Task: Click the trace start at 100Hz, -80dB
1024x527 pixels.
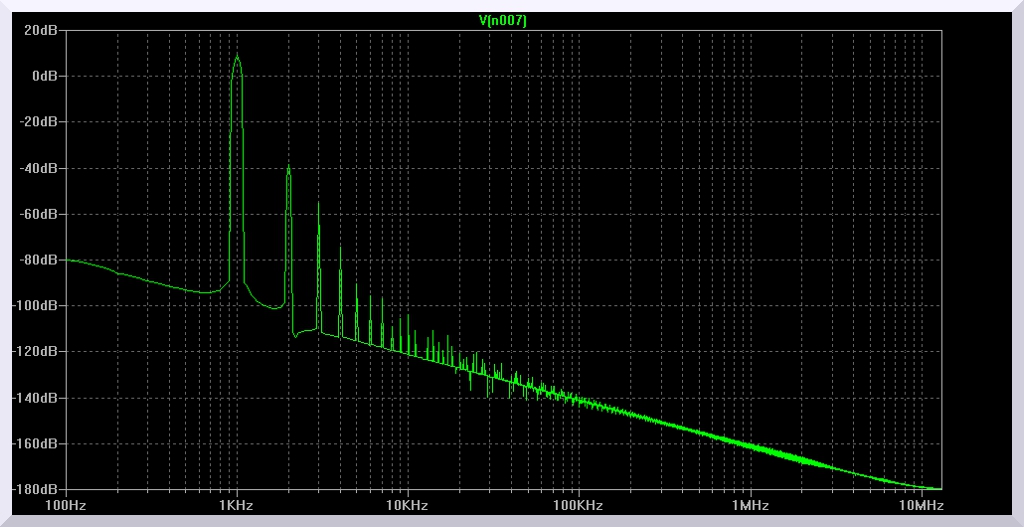Action: tap(67, 260)
